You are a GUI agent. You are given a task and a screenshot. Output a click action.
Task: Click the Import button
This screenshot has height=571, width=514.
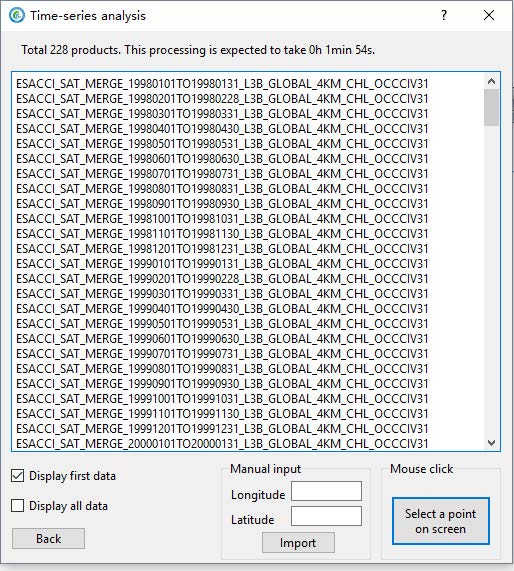click(x=298, y=543)
